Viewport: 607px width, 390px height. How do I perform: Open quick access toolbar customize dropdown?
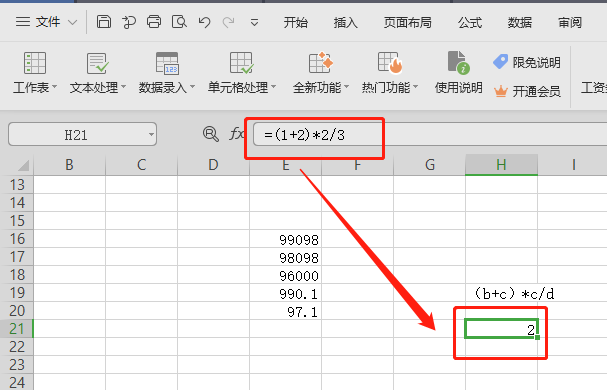[254, 23]
